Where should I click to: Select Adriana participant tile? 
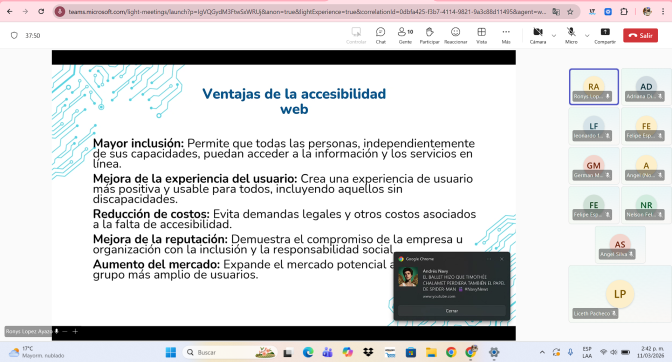tap(646, 87)
